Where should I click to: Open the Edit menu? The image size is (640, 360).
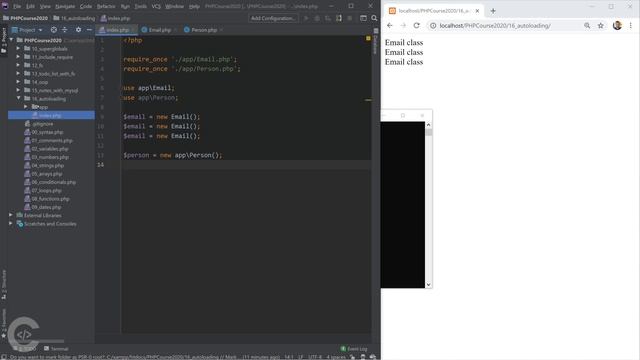coord(30,7)
